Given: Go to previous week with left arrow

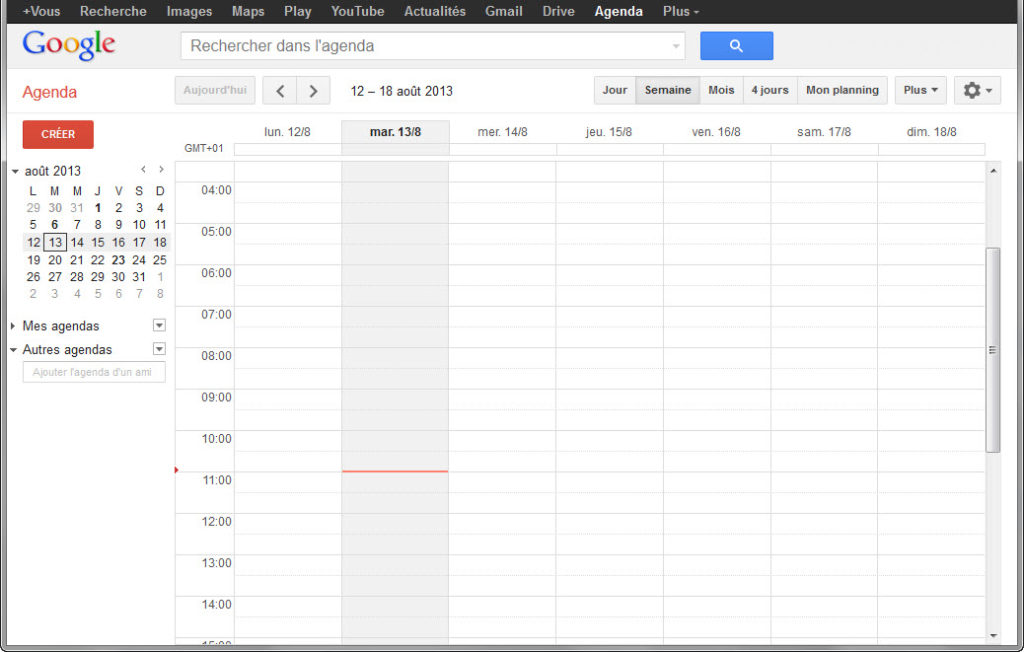Looking at the screenshot, I should tap(280, 91).
